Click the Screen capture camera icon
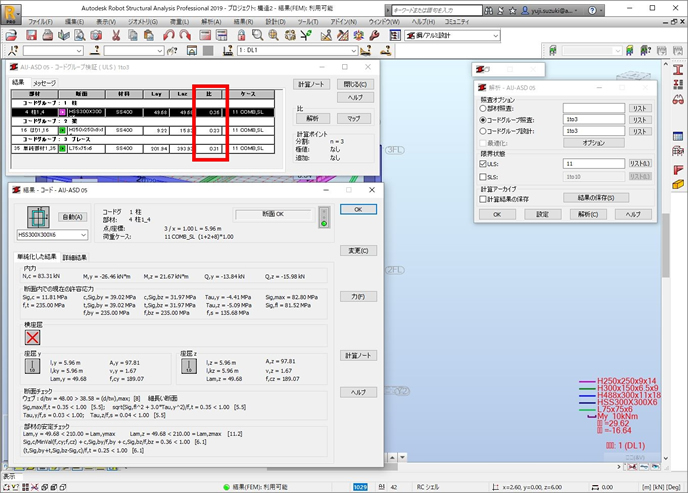 (96, 35)
